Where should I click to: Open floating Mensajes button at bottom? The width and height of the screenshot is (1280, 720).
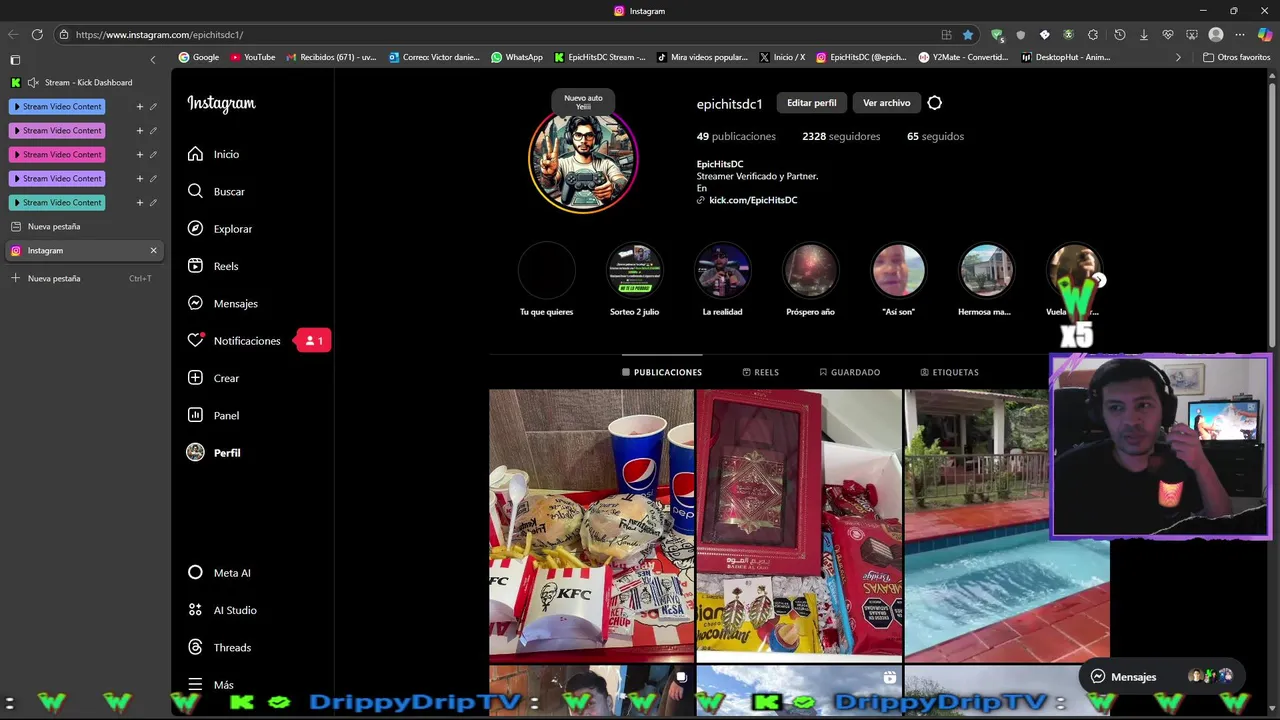click(1162, 677)
